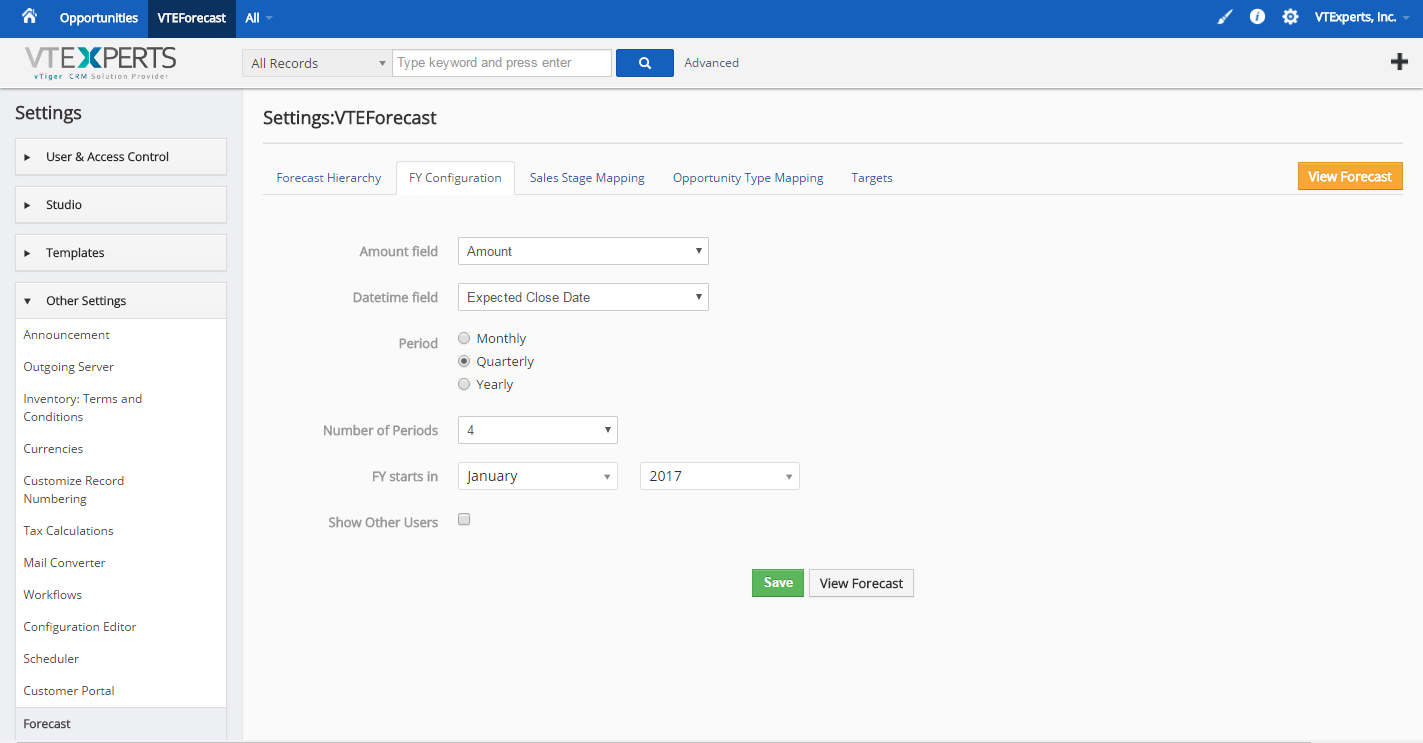Open the VTEForecast module tab
This screenshot has width=1423, height=743.
tap(192, 18)
